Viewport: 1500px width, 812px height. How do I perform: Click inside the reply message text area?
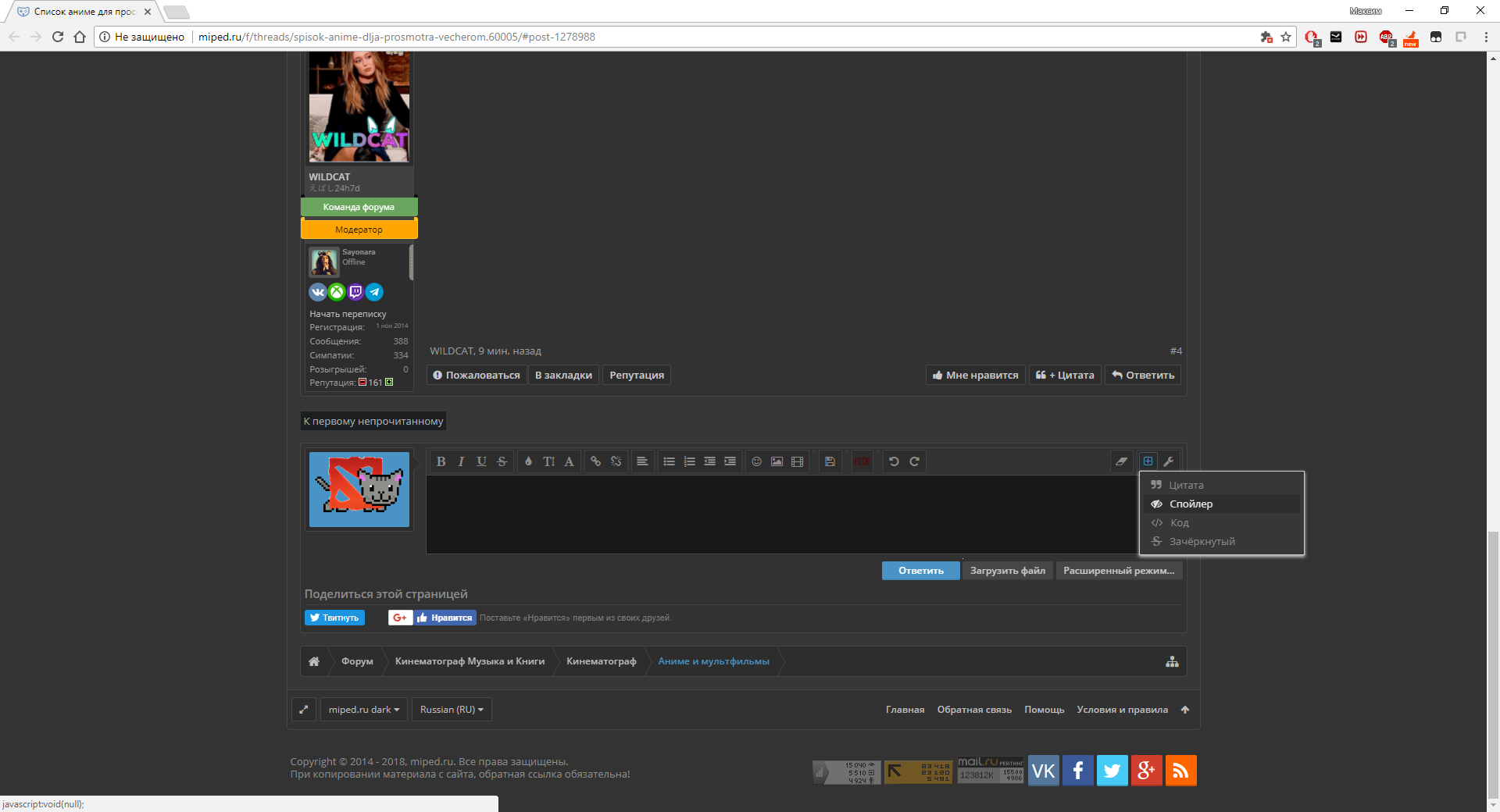point(781,515)
